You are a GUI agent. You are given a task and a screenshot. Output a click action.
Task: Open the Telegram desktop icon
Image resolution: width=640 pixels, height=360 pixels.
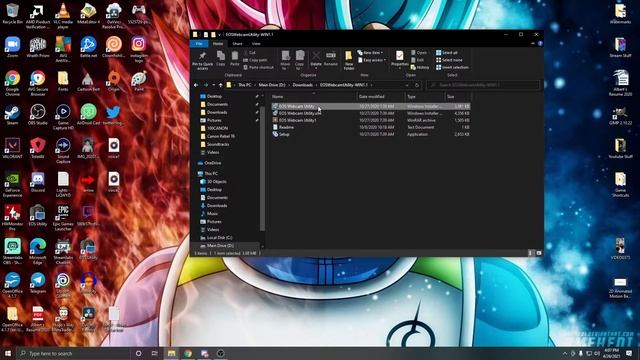pos(38,283)
